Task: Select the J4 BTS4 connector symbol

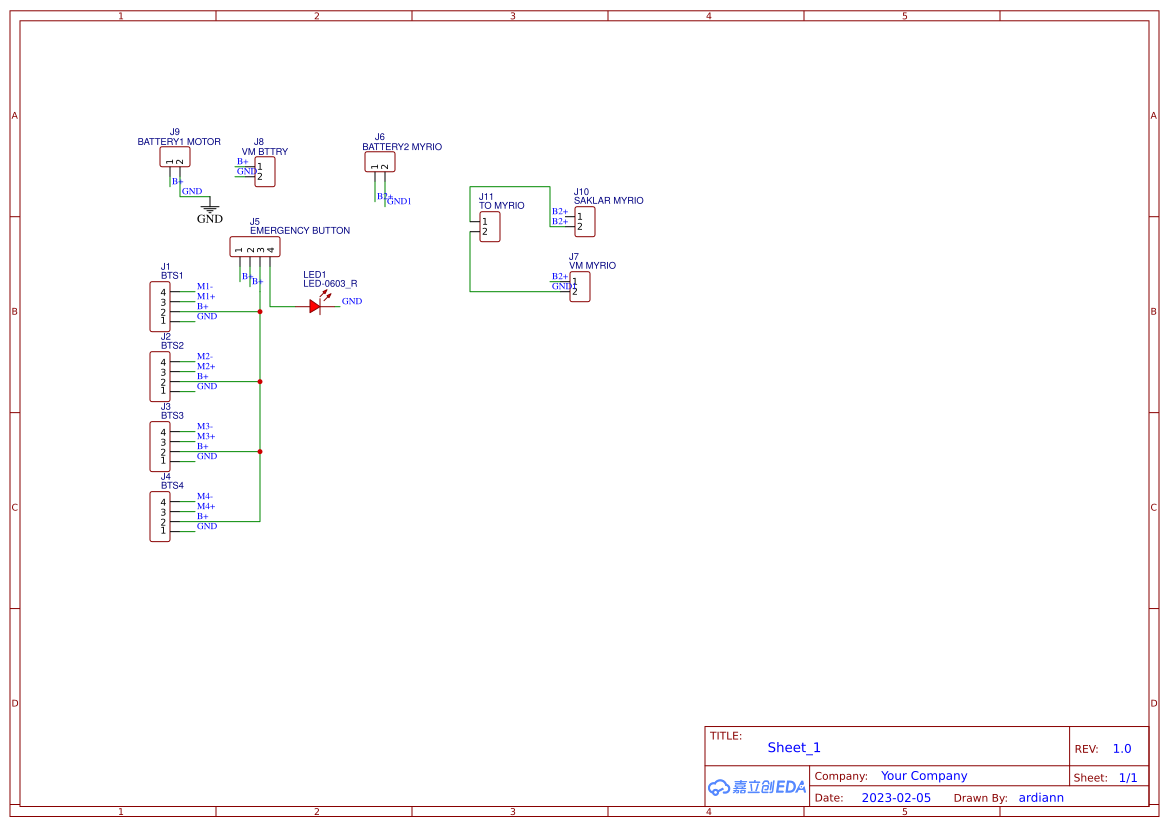Action: 161,514
